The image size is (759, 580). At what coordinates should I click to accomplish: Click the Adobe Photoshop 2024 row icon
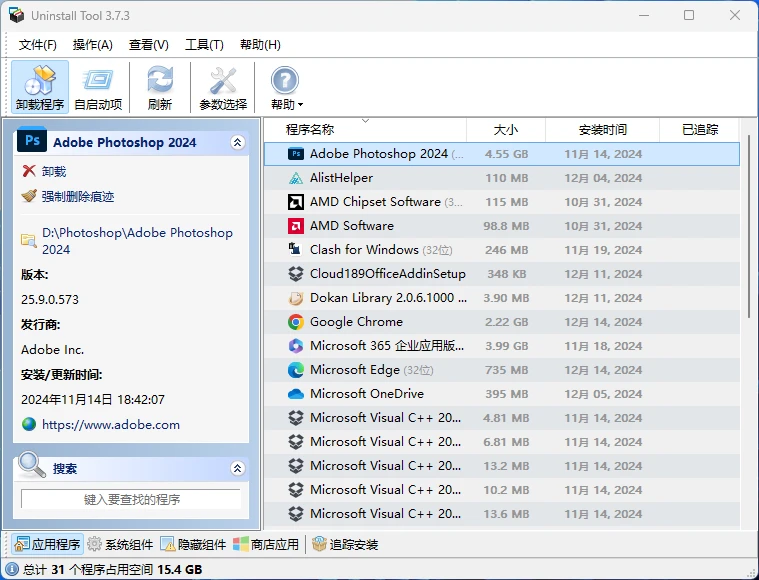point(296,154)
